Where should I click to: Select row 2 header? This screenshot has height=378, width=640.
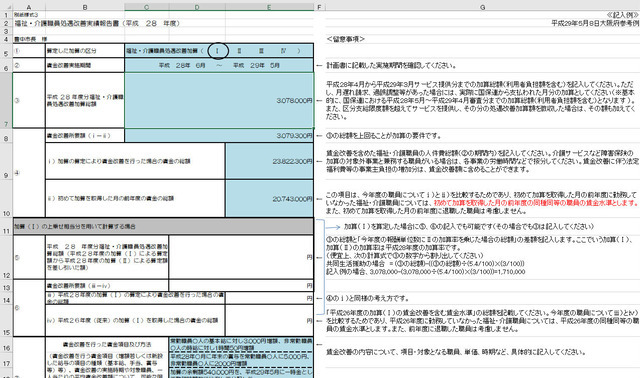point(6,23)
